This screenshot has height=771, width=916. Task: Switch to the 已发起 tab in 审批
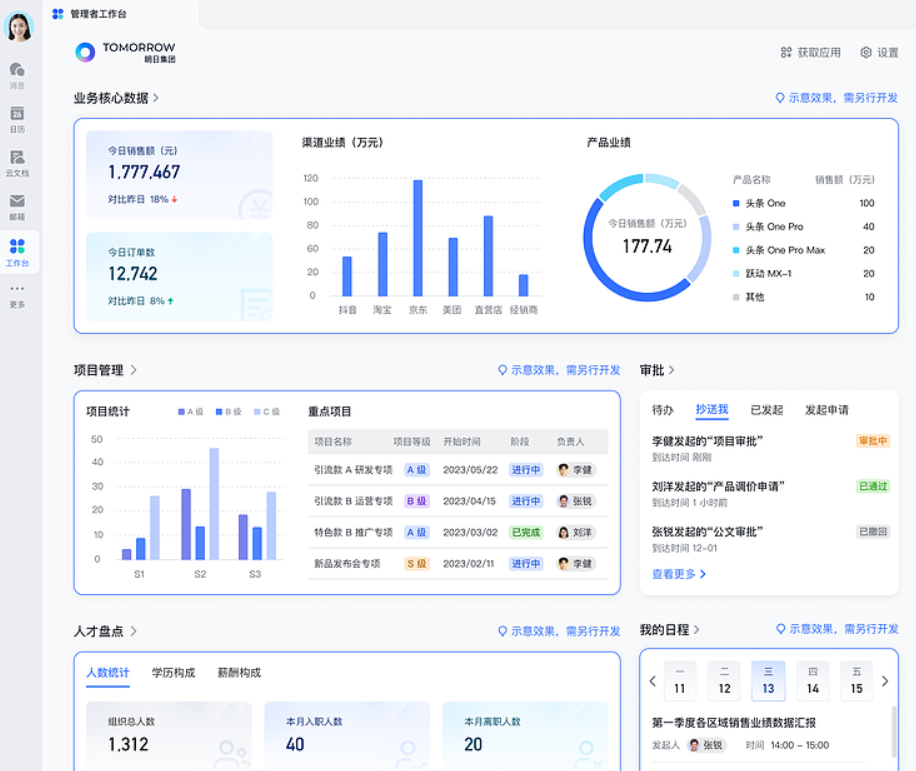pyautogui.click(x=769, y=411)
